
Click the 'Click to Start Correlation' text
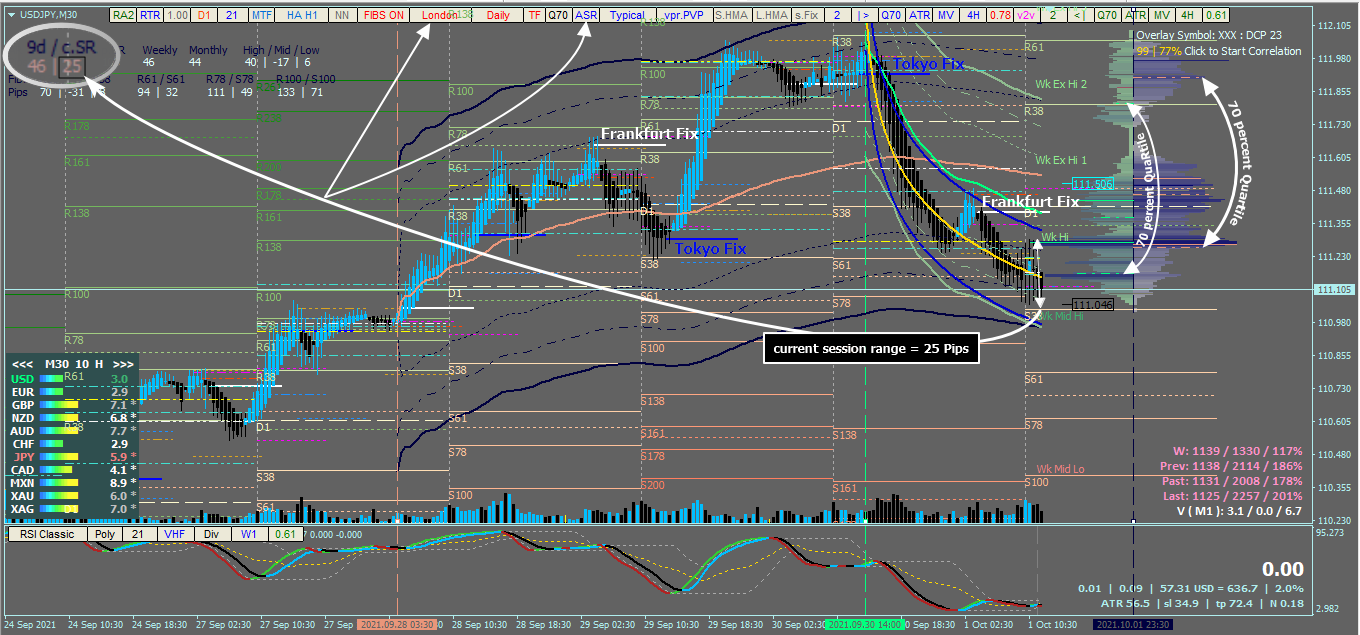pyautogui.click(x=1244, y=51)
